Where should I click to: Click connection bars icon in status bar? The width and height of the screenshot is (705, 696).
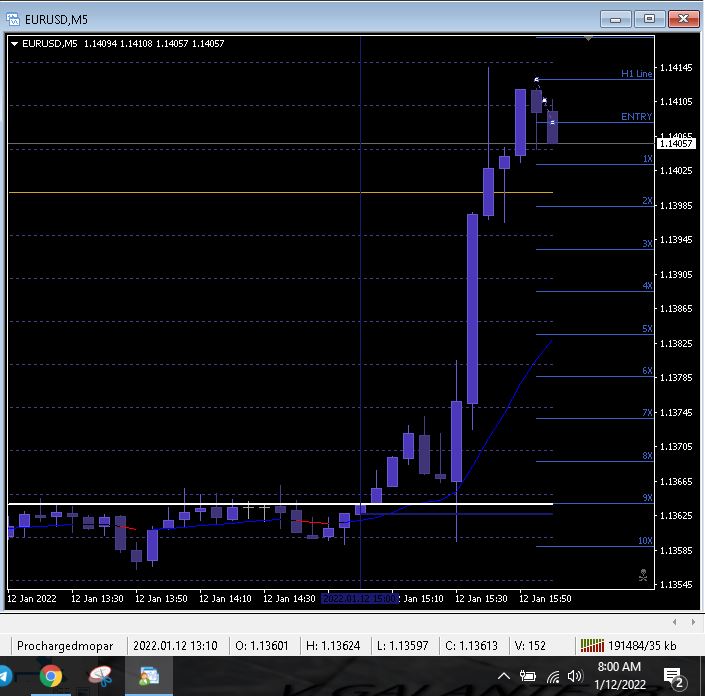click(592, 646)
